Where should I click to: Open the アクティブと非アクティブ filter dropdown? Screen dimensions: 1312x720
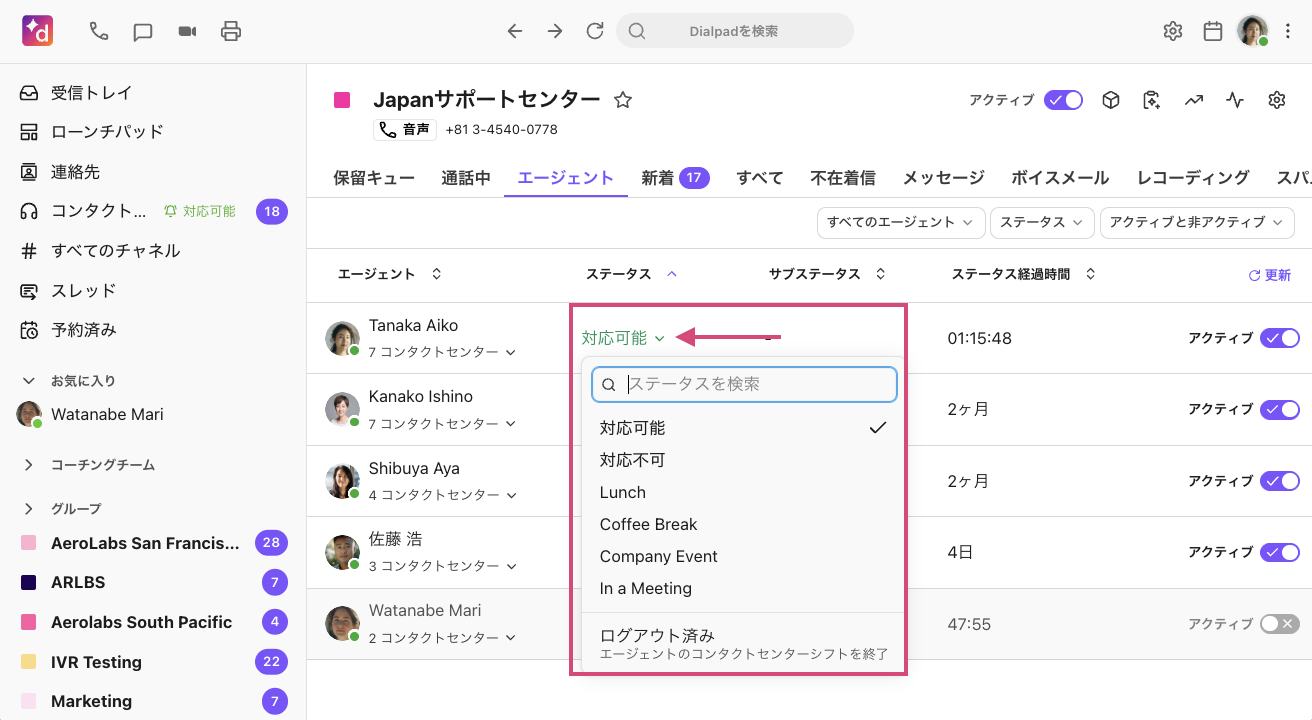point(1196,222)
